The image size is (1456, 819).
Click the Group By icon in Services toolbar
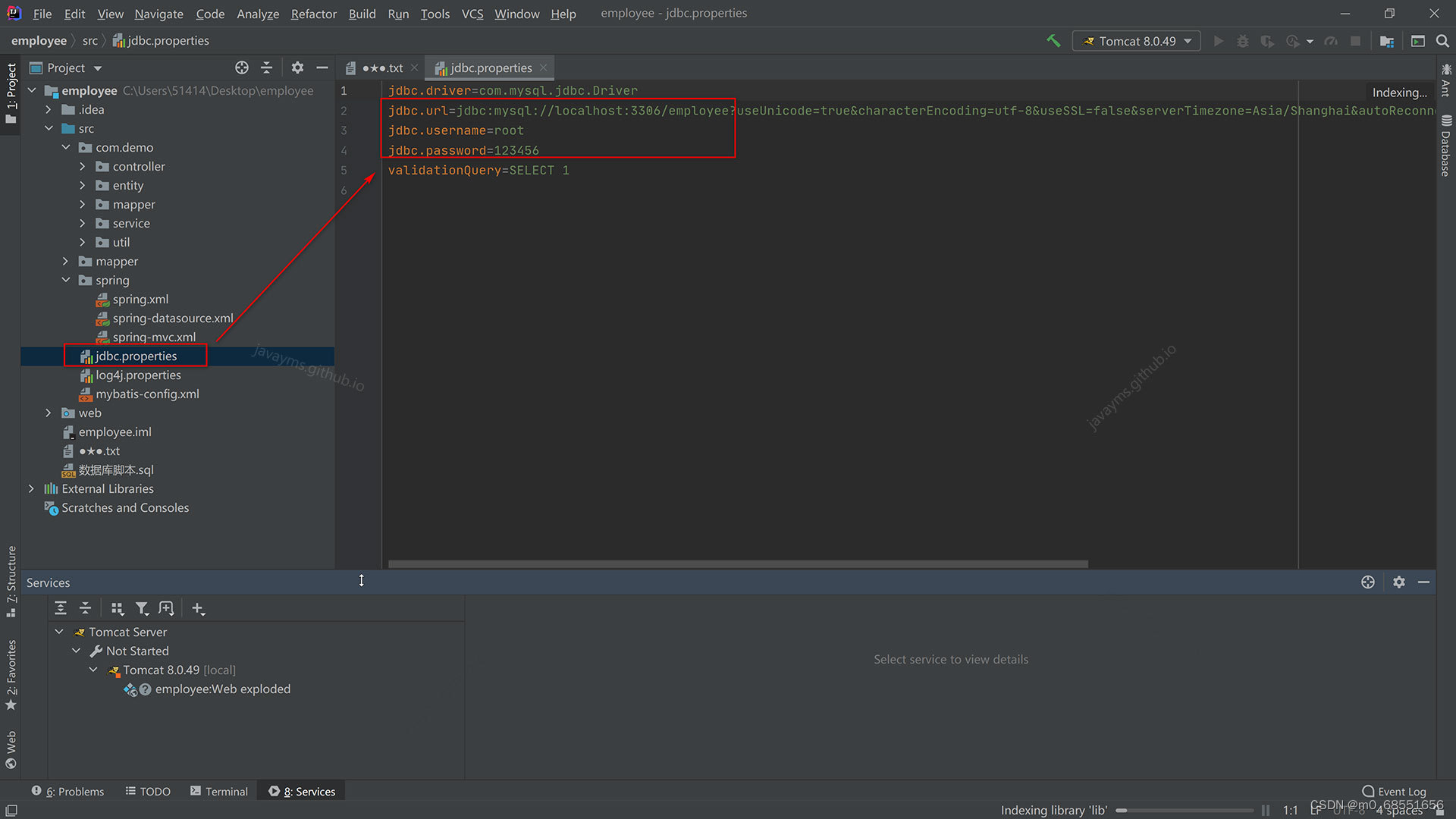pyautogui.click(x=118, y=608)
